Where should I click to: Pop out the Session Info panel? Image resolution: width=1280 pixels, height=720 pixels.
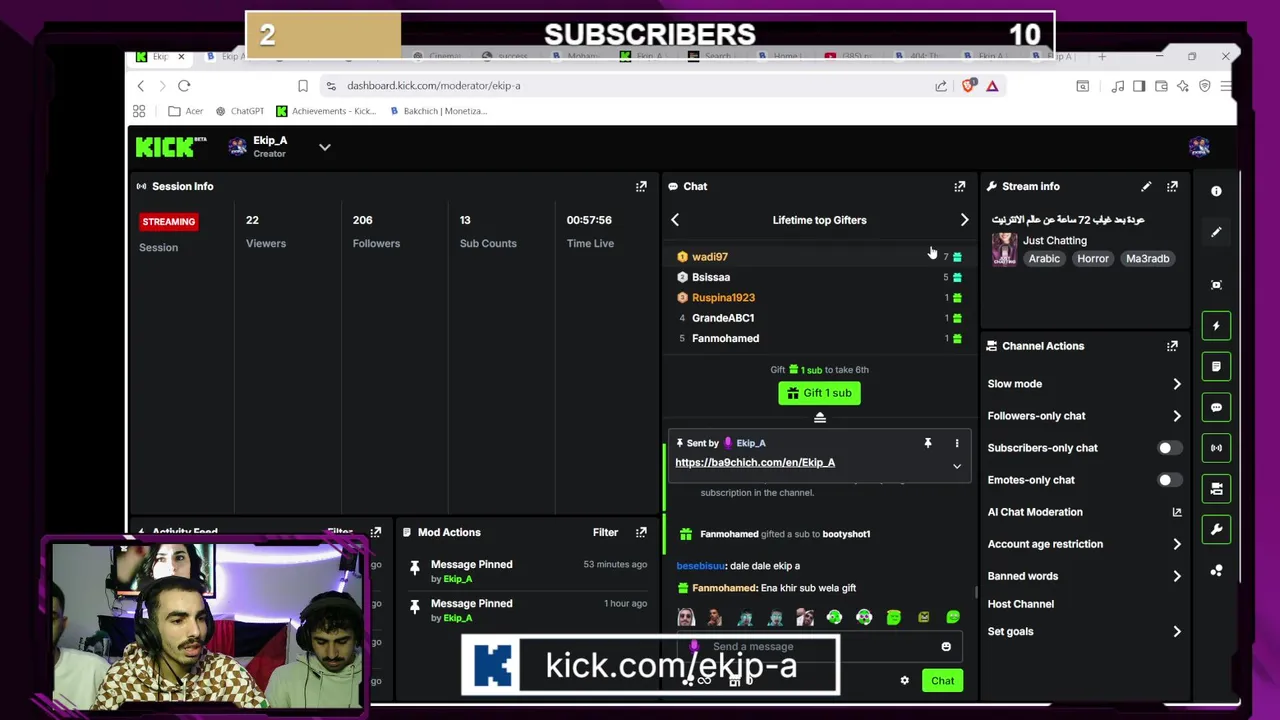point(641,186)
